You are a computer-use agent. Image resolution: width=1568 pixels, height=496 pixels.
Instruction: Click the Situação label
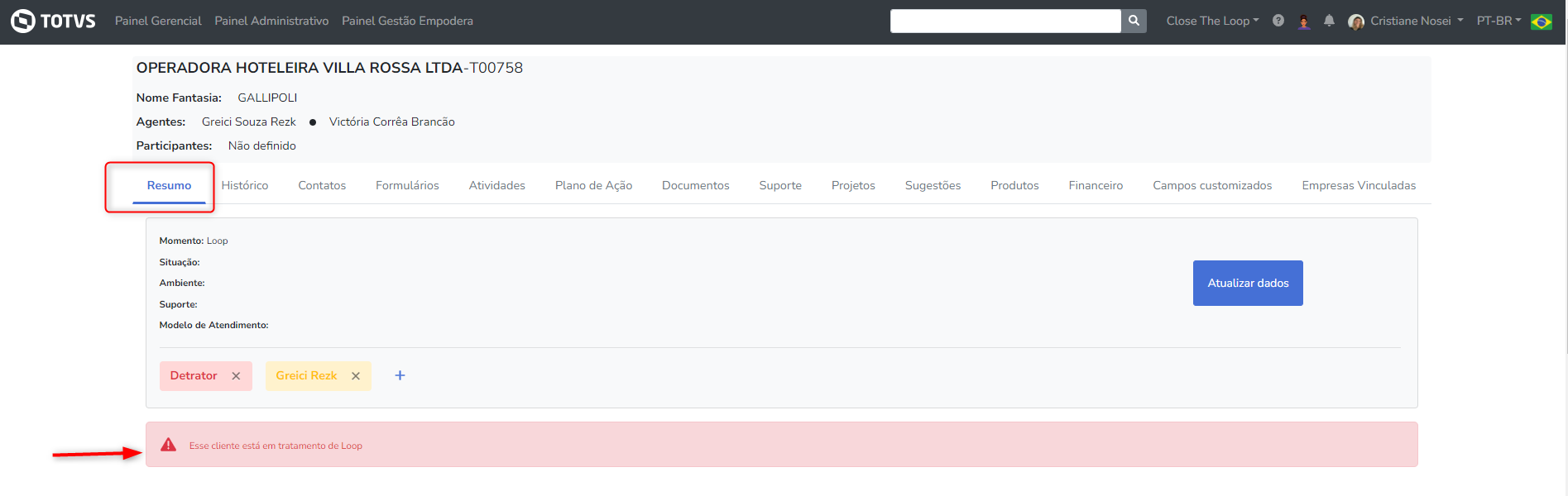point(180,262)
